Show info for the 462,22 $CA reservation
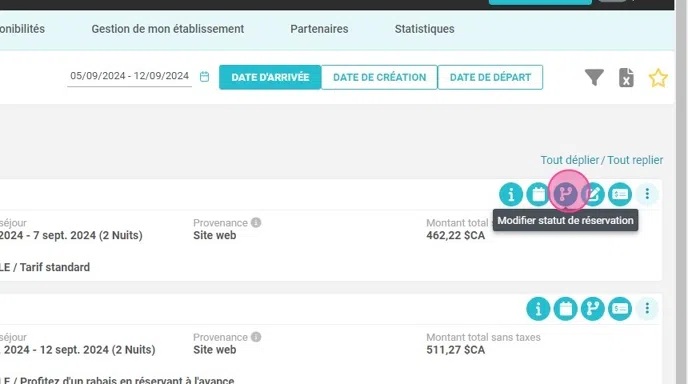 tap(511, 194)
